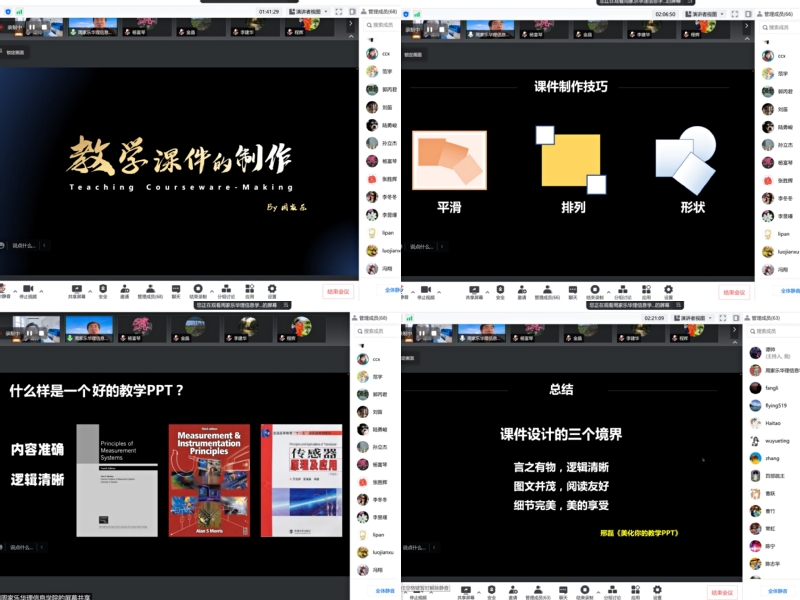Expand 共享屏幕 caret in the 02:06:50 meeting
This screenshot has height=600, width=800.
tap(487, 292)
